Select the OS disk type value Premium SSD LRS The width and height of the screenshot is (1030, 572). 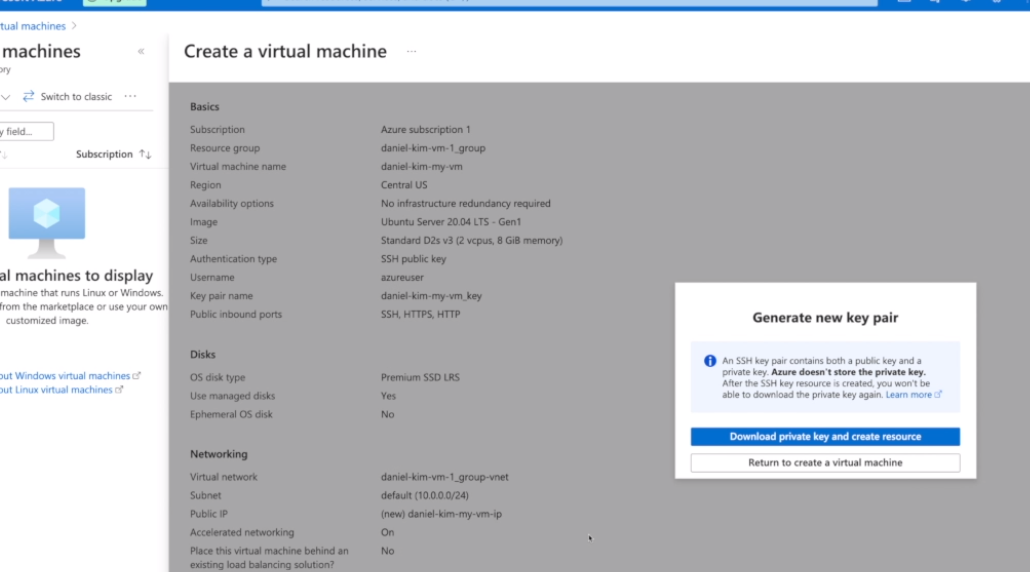point(420,378)
